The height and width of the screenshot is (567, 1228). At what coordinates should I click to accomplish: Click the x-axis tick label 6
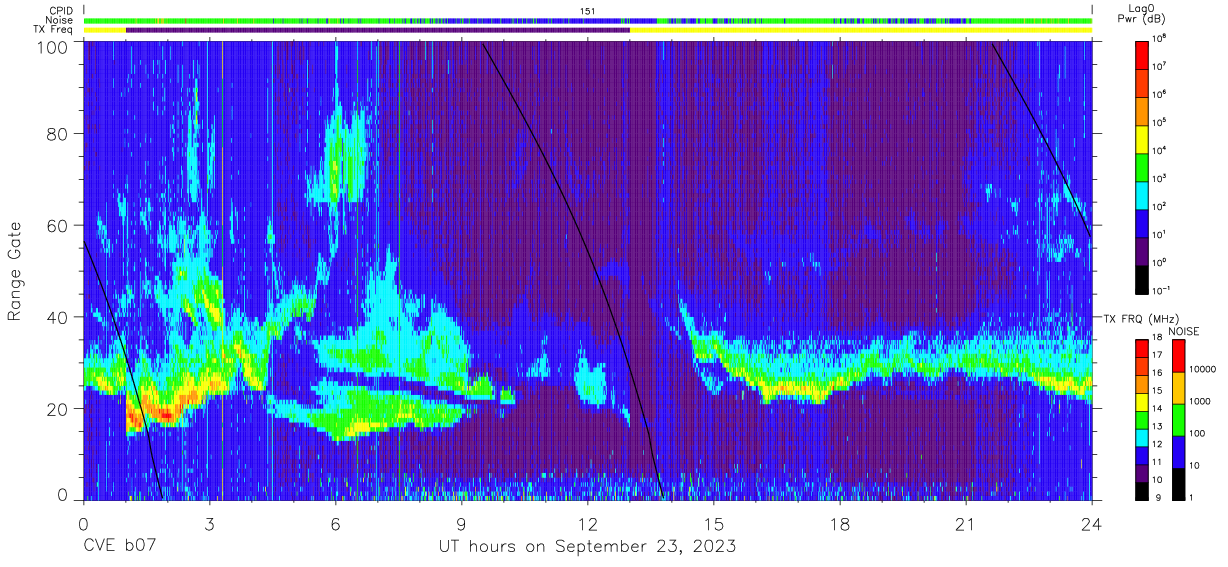(335, 523)
